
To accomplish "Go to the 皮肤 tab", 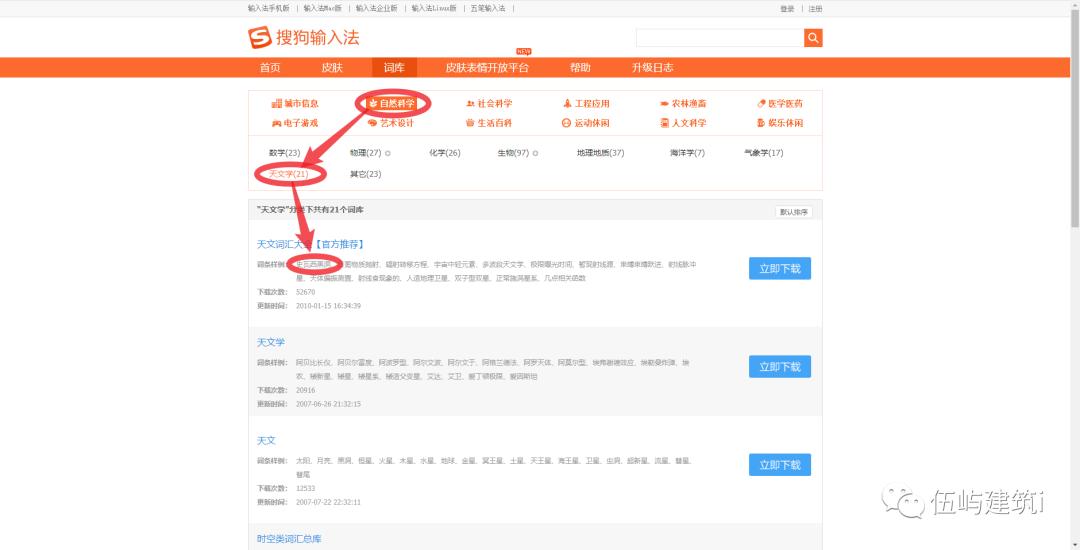I will tap(332, 67).
